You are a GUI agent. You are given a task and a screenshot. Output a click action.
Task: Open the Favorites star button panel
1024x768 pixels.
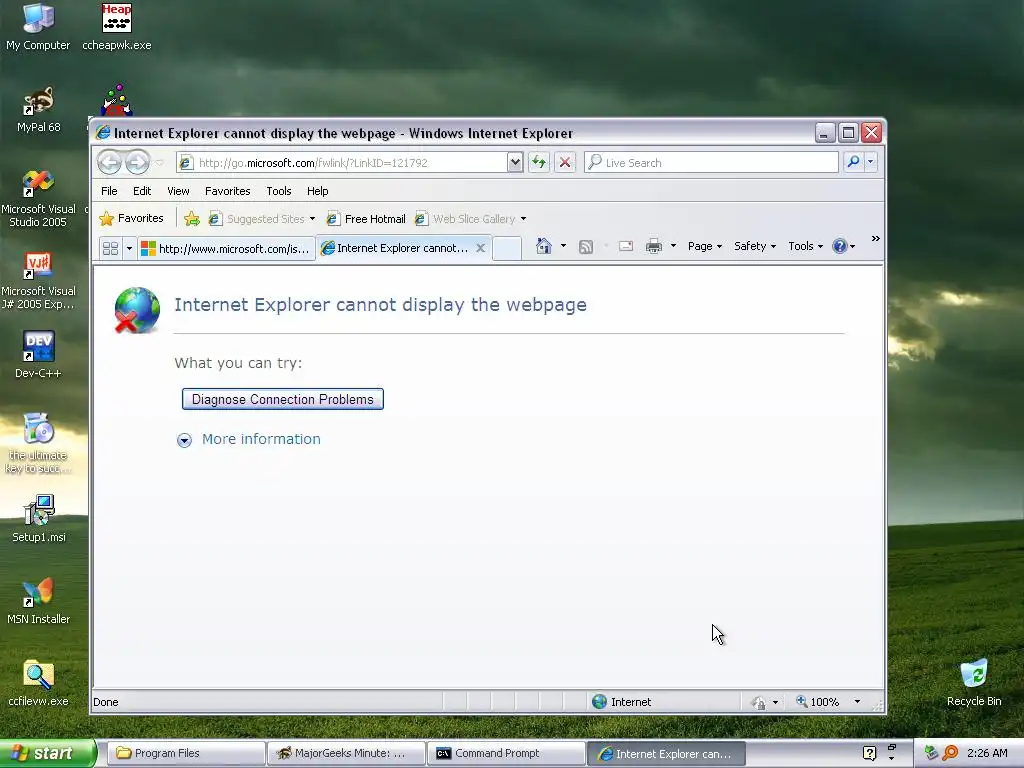click(132, 219)
